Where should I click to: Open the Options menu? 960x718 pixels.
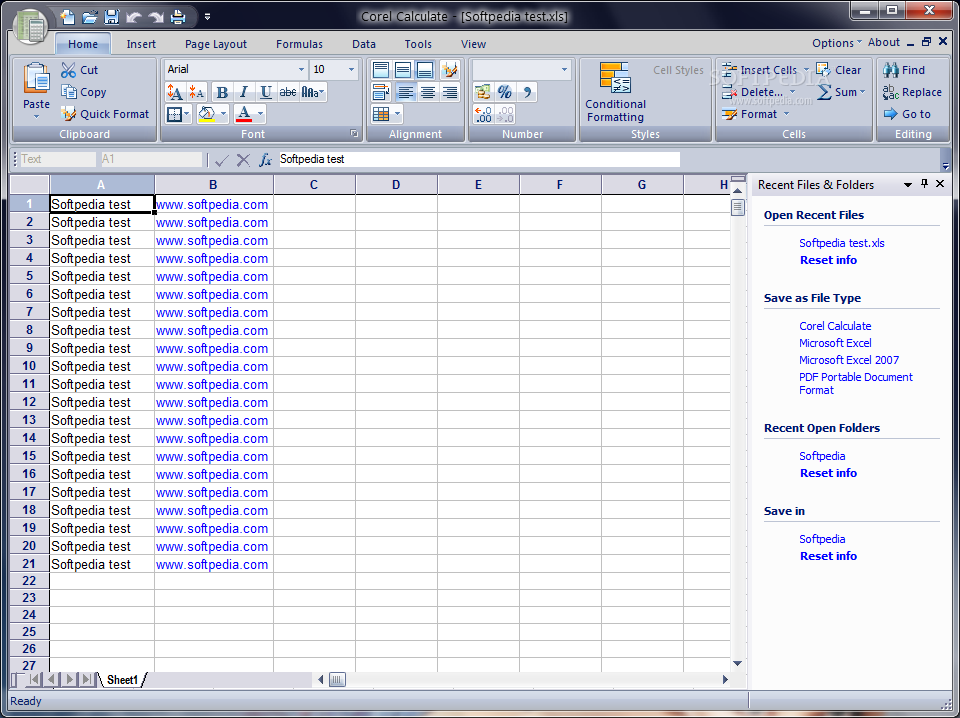click(x=836, y=43)
